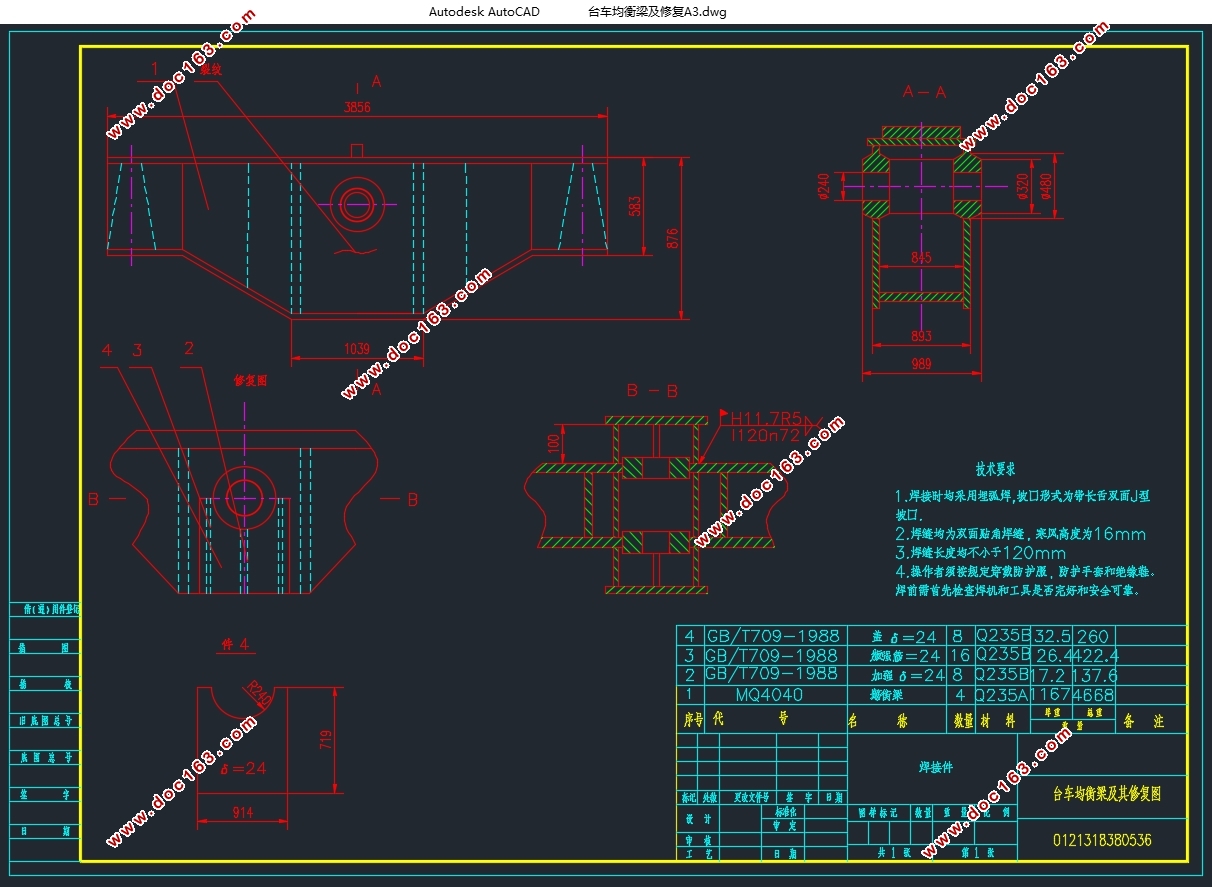Click the 3856 overall length dimension

pyautogui.click(x=357, y=107)
